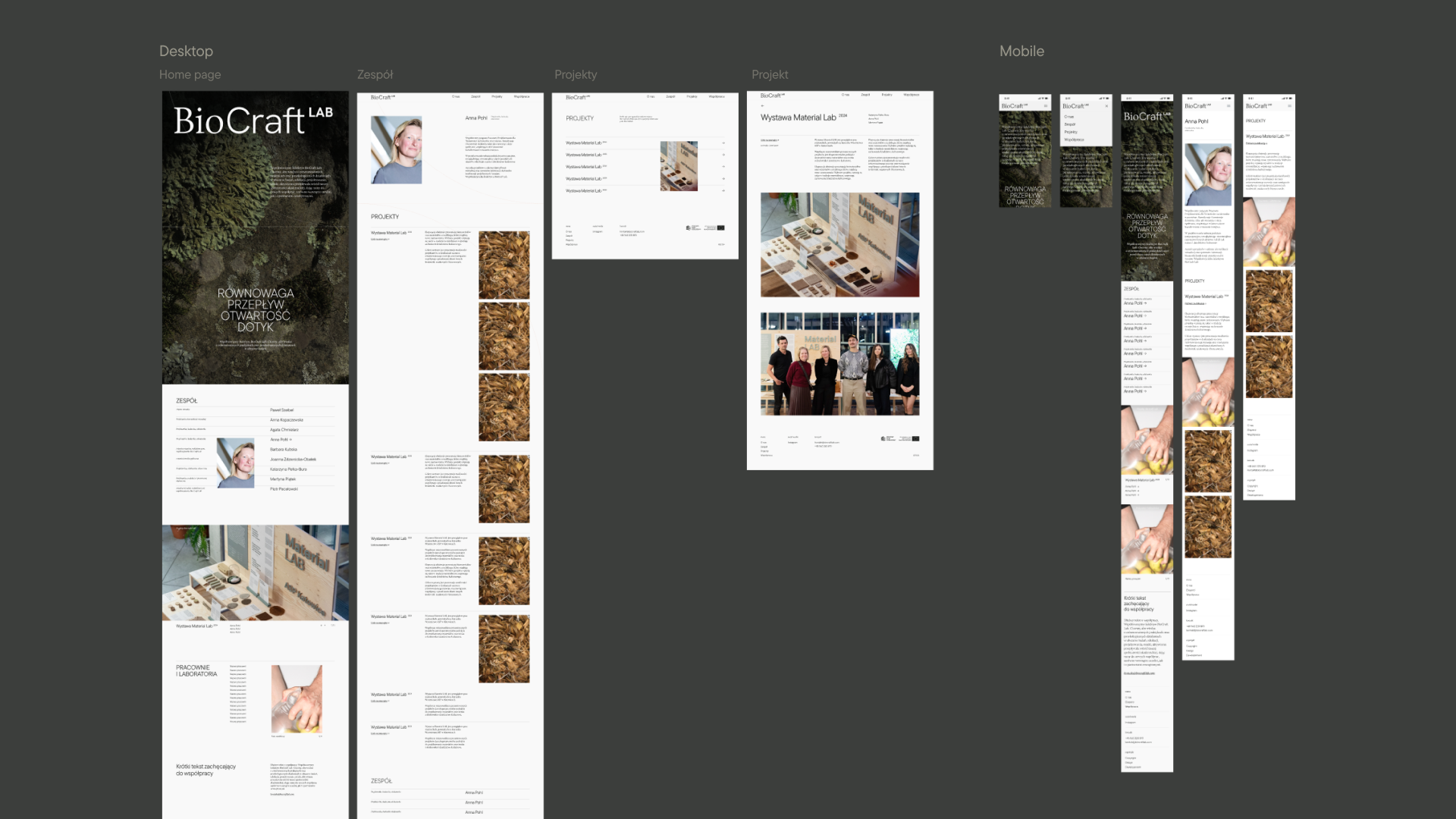This screenshot has width=1456, height=819.
Task: Click the X close icon in mobile menu frame
Action: coord(1106,106)
